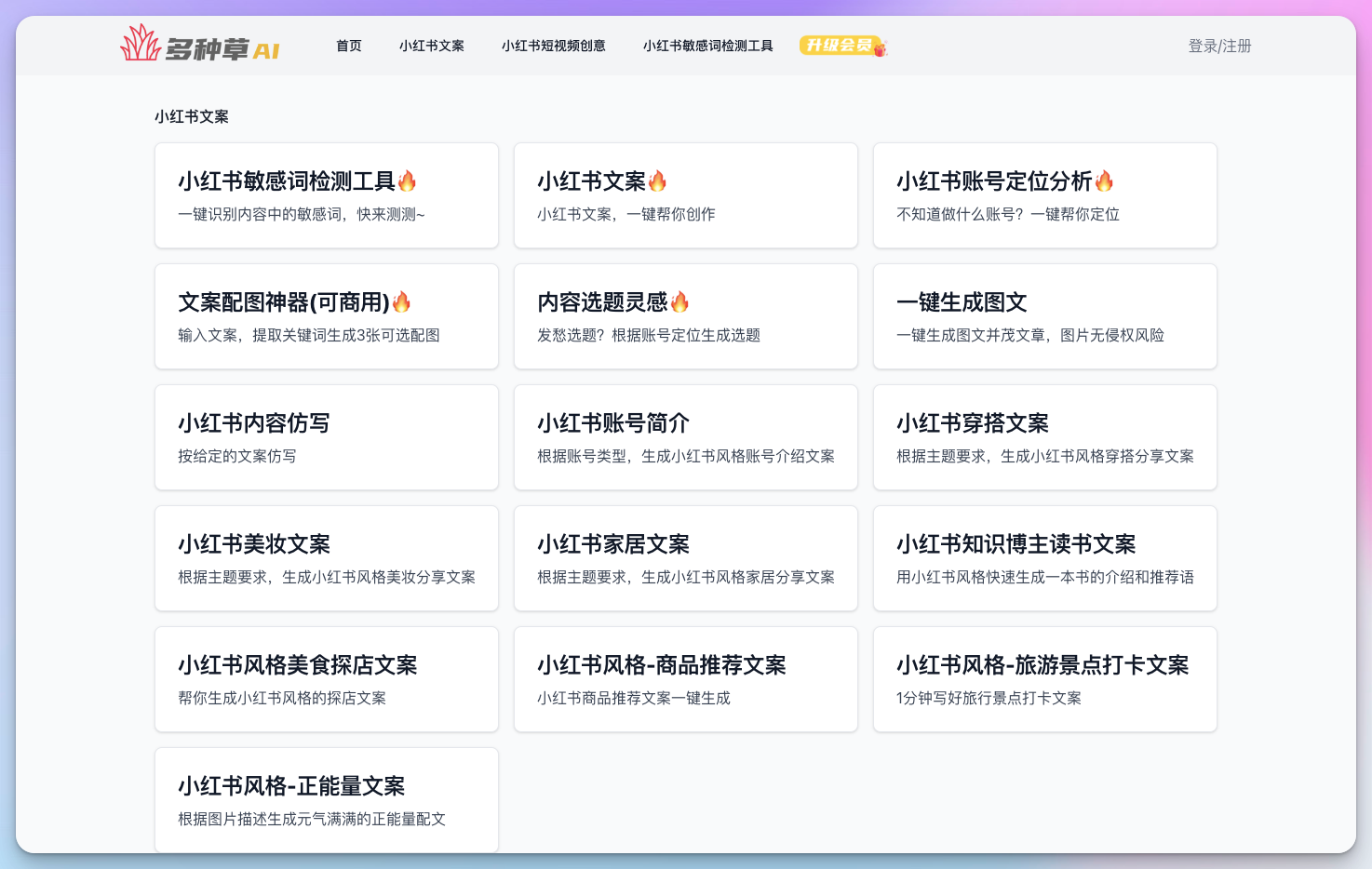Click text 用小红书风格快速生成一本书的介绍和推荐语
Image resolution: width=1372 pixels, height=869 pixels.
[x=1045, y=577]
